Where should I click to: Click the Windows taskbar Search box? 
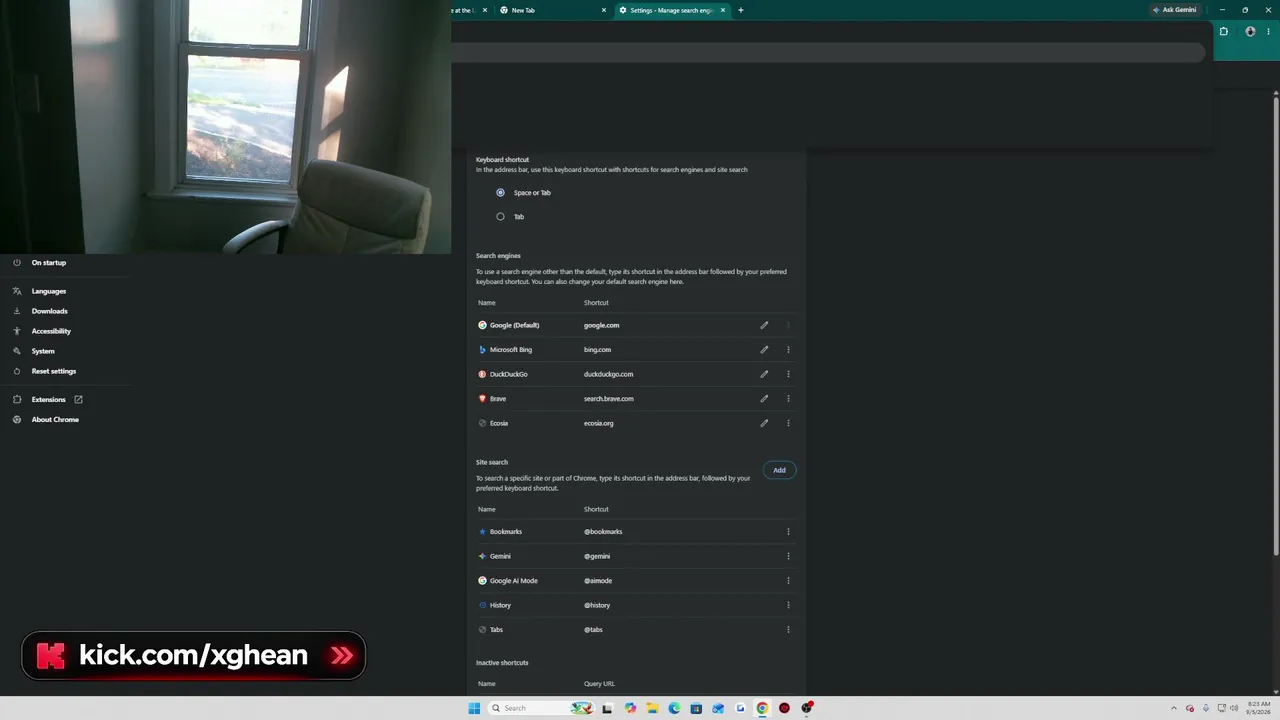click(540, 708)
